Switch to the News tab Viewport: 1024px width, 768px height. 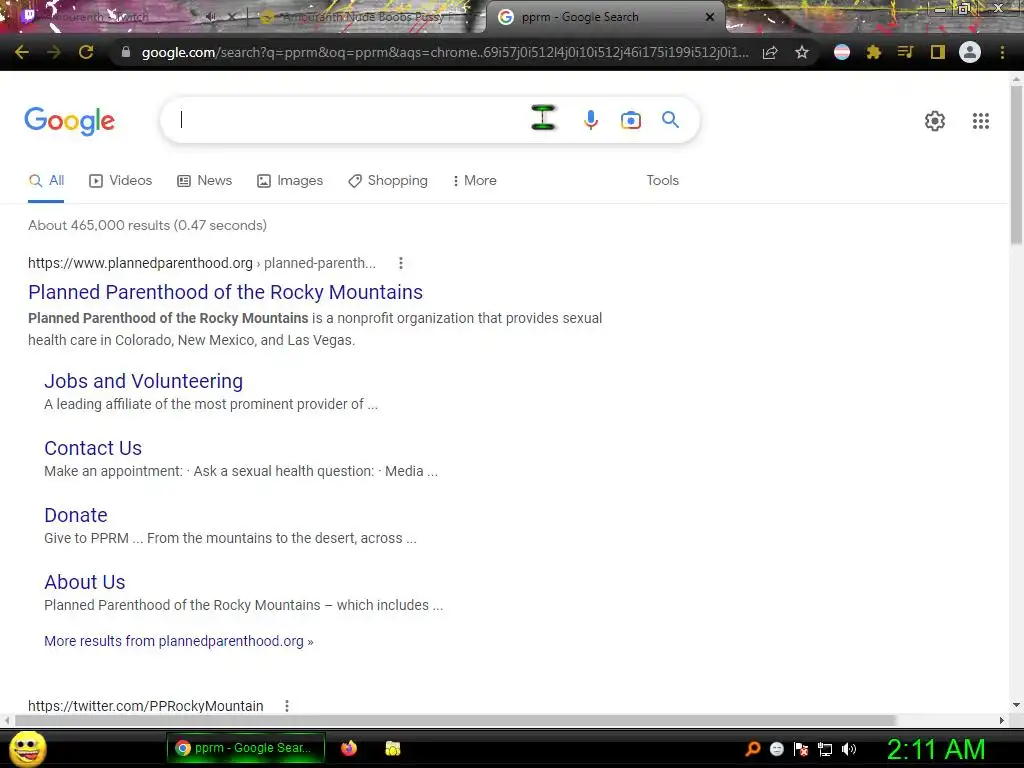[x=205, y=181]
